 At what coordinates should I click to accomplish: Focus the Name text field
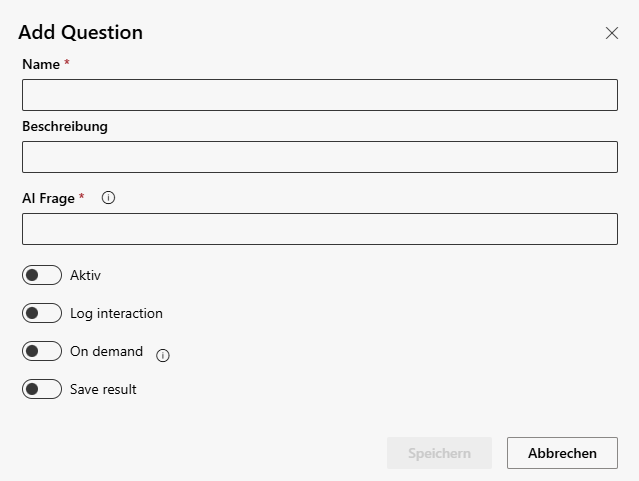(320, 95)
